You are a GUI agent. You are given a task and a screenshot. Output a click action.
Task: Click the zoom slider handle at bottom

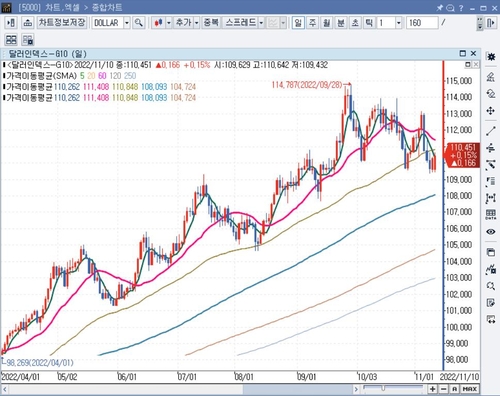tap(383, 388)
